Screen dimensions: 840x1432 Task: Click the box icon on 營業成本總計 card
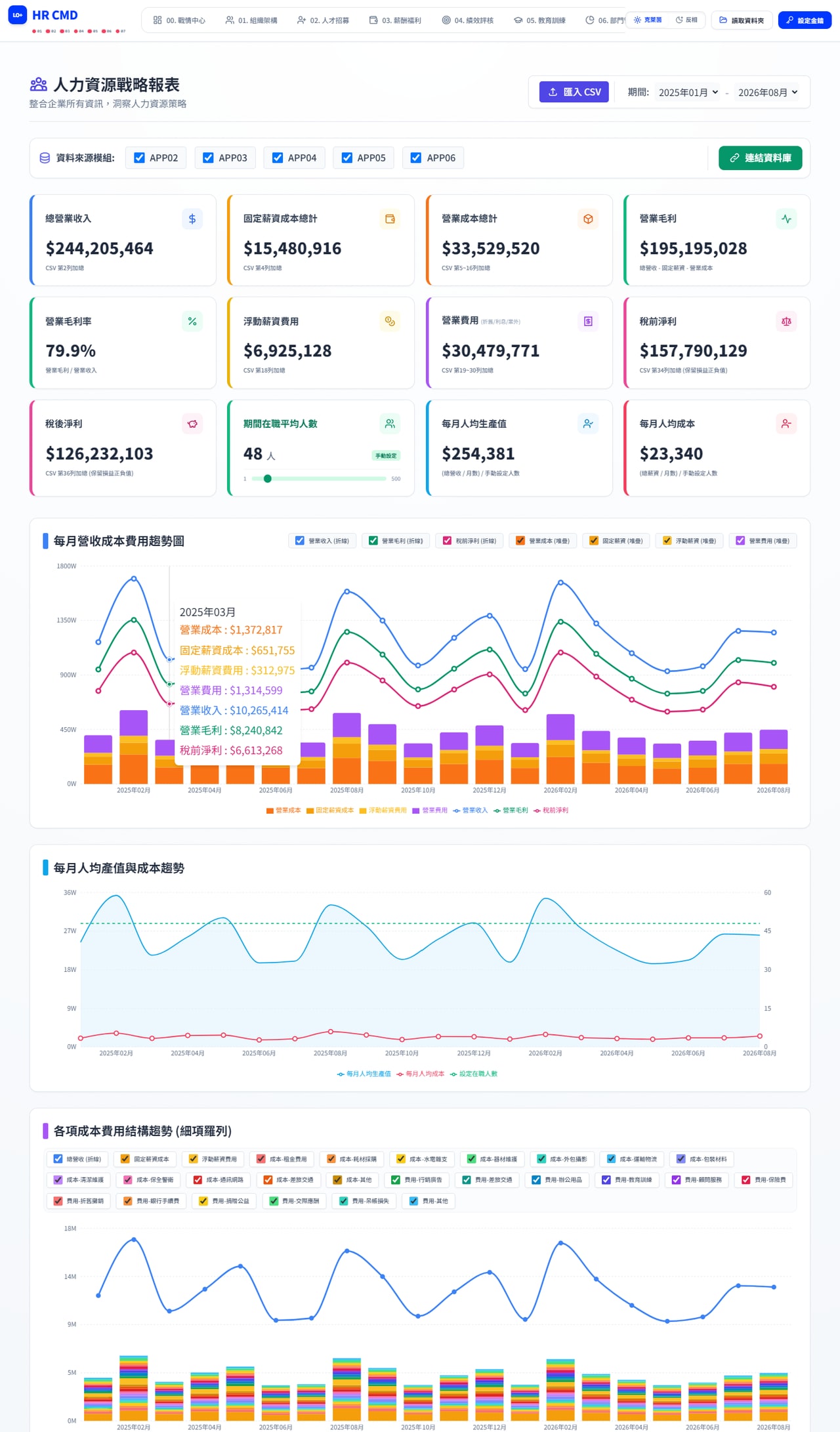pyautogui.click(x=588, y=219)
